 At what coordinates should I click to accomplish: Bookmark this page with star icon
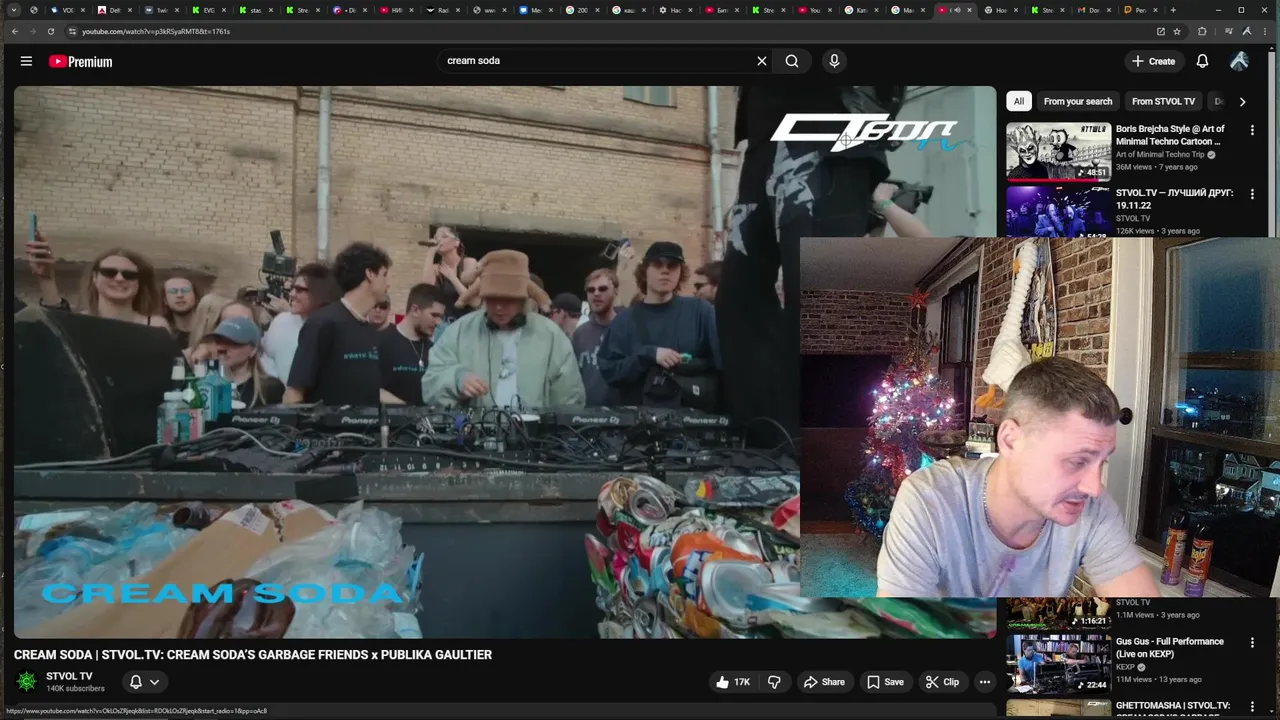point(1177,31)
